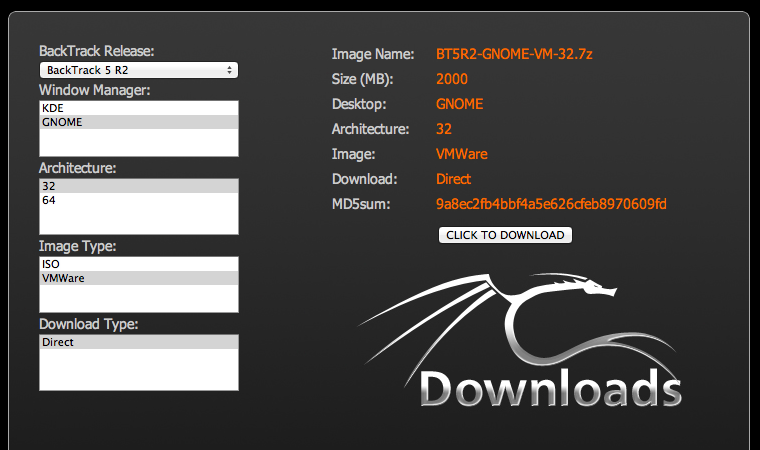Choose 64 in the Architecture list
The height and width of the screenshot is (450, 760).
pyautogui.click(x=139, y=200)
